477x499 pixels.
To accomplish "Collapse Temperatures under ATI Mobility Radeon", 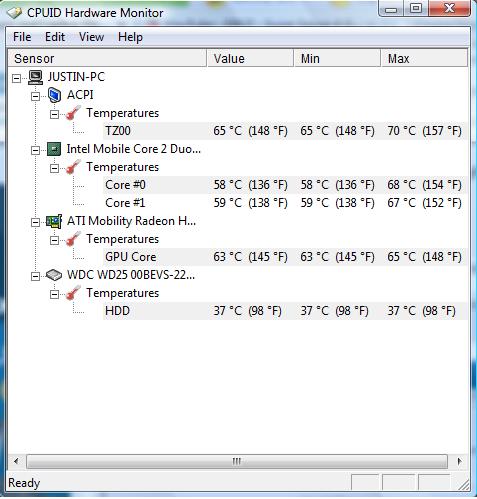I will [54, 240].
